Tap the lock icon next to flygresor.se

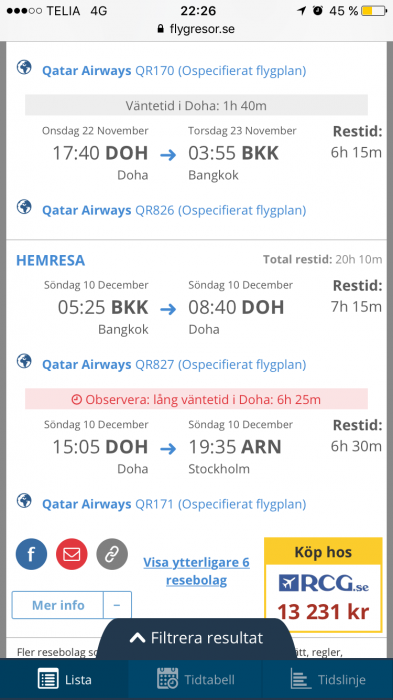[x=161, y=29]
